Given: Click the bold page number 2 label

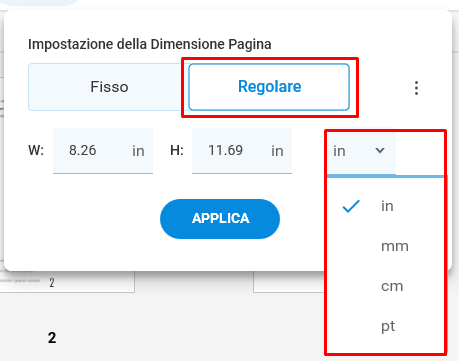Looking at the screenshot, I should pos(52,338).
